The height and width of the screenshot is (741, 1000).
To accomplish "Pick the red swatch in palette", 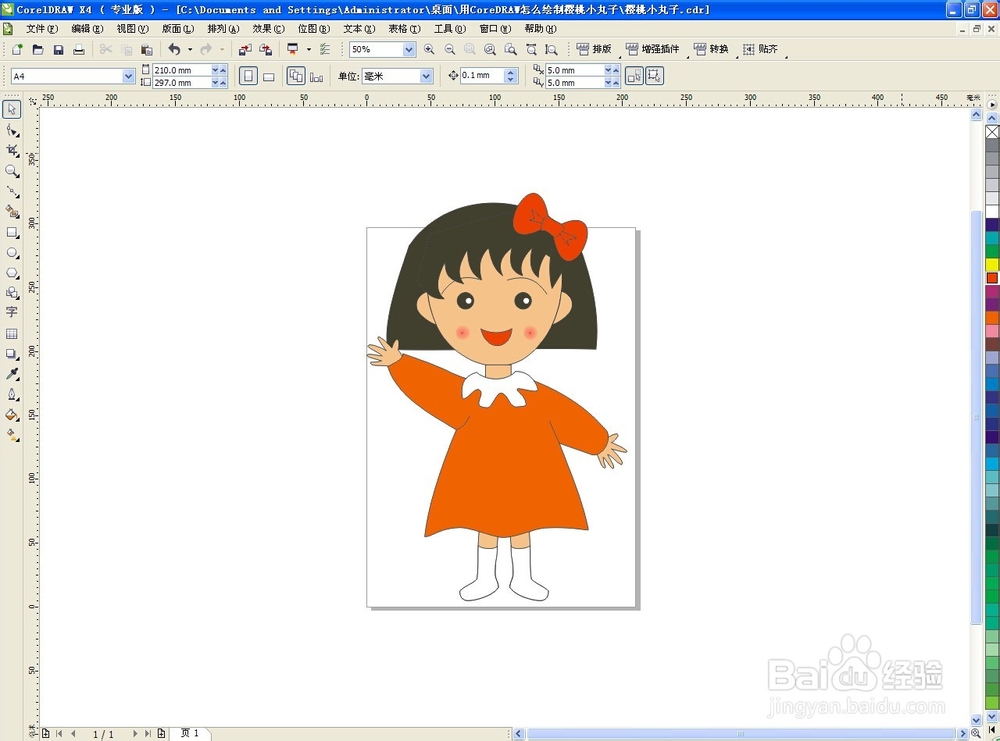I will 992,278.
